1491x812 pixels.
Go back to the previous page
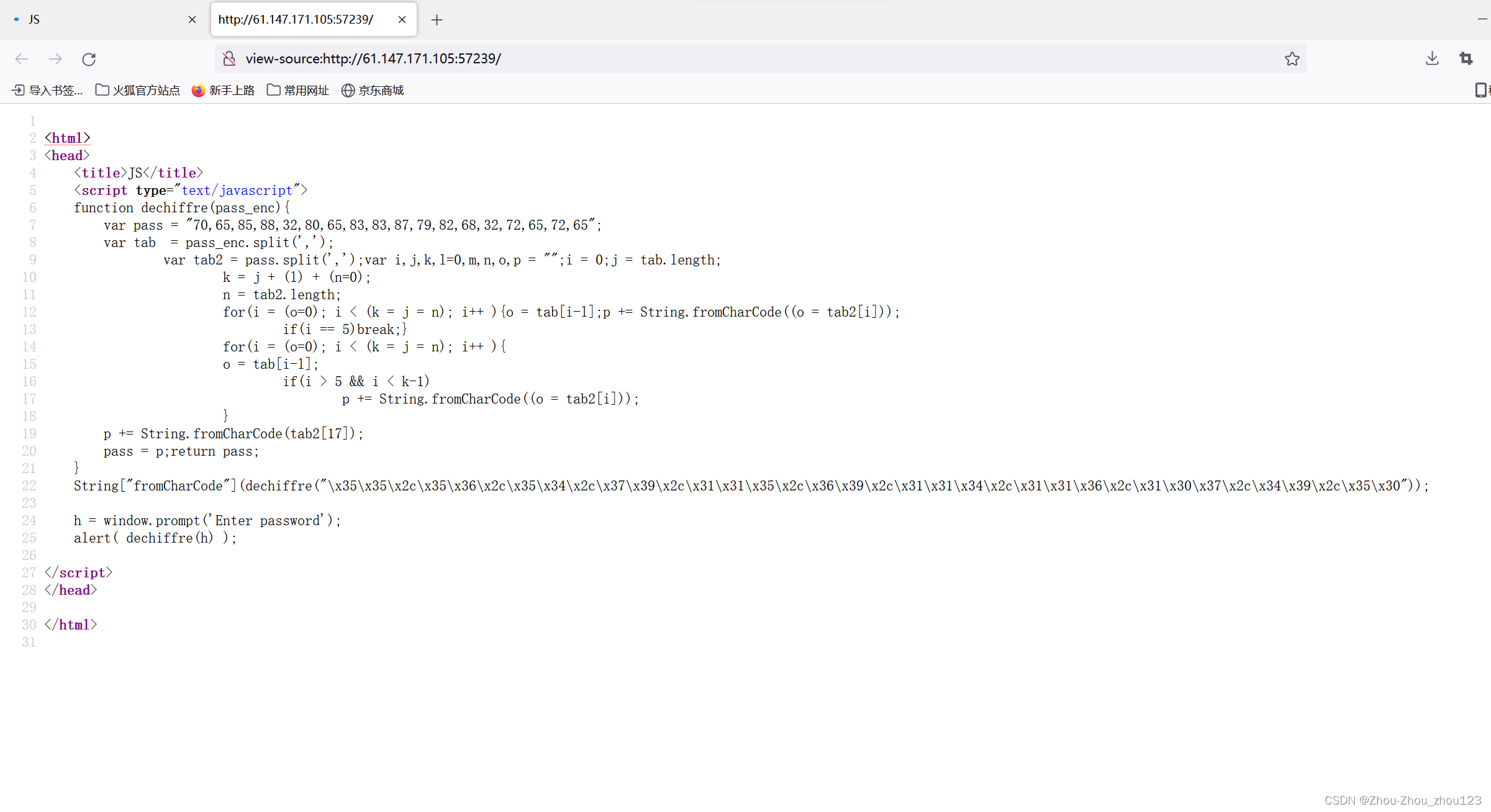(22, 59)
